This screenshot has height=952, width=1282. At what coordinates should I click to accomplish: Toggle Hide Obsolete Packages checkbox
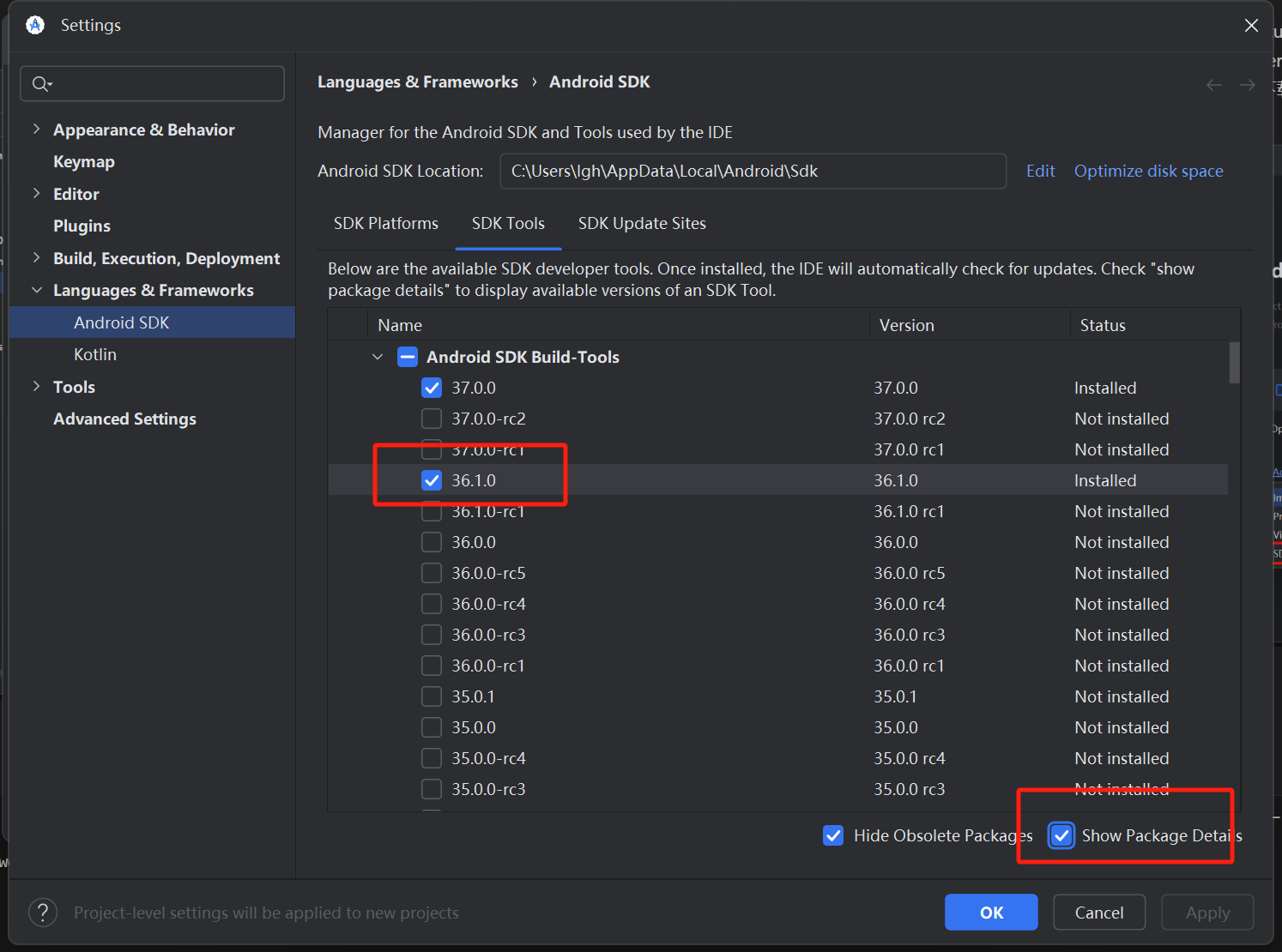833,835
